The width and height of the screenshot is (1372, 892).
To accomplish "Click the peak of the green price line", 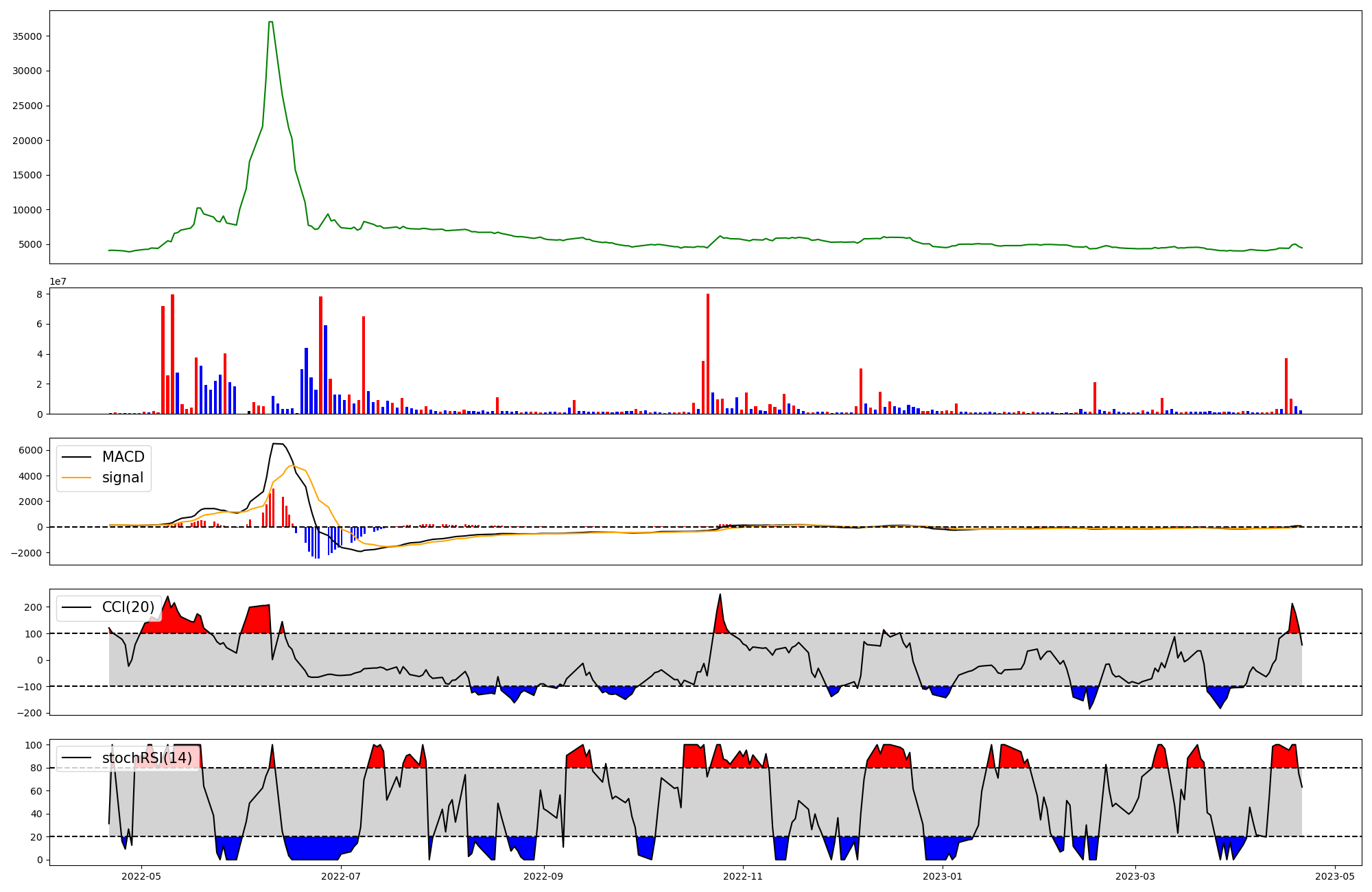I will [271, 22].
